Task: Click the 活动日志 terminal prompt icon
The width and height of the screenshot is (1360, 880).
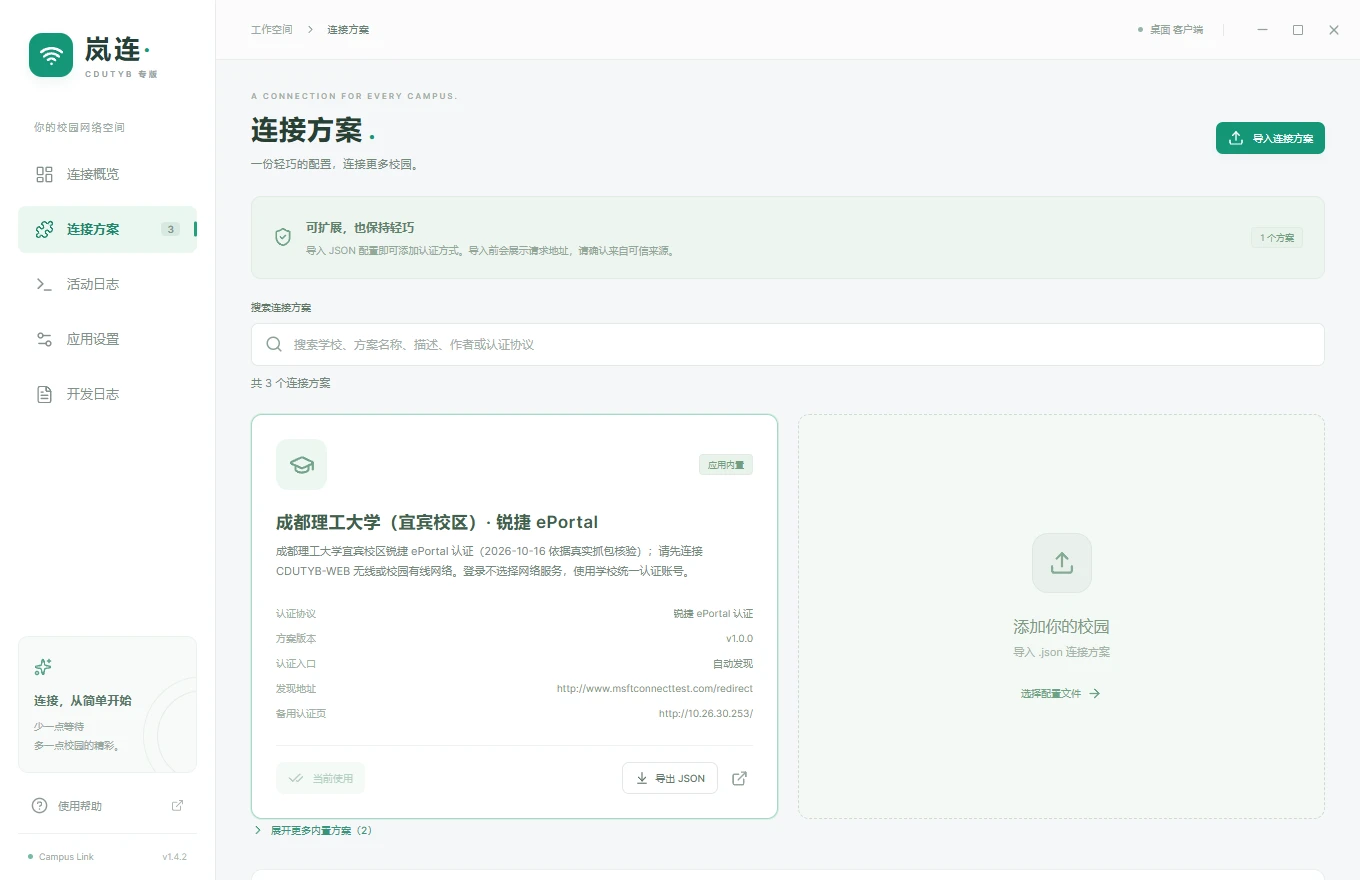Action: point(44,284)
